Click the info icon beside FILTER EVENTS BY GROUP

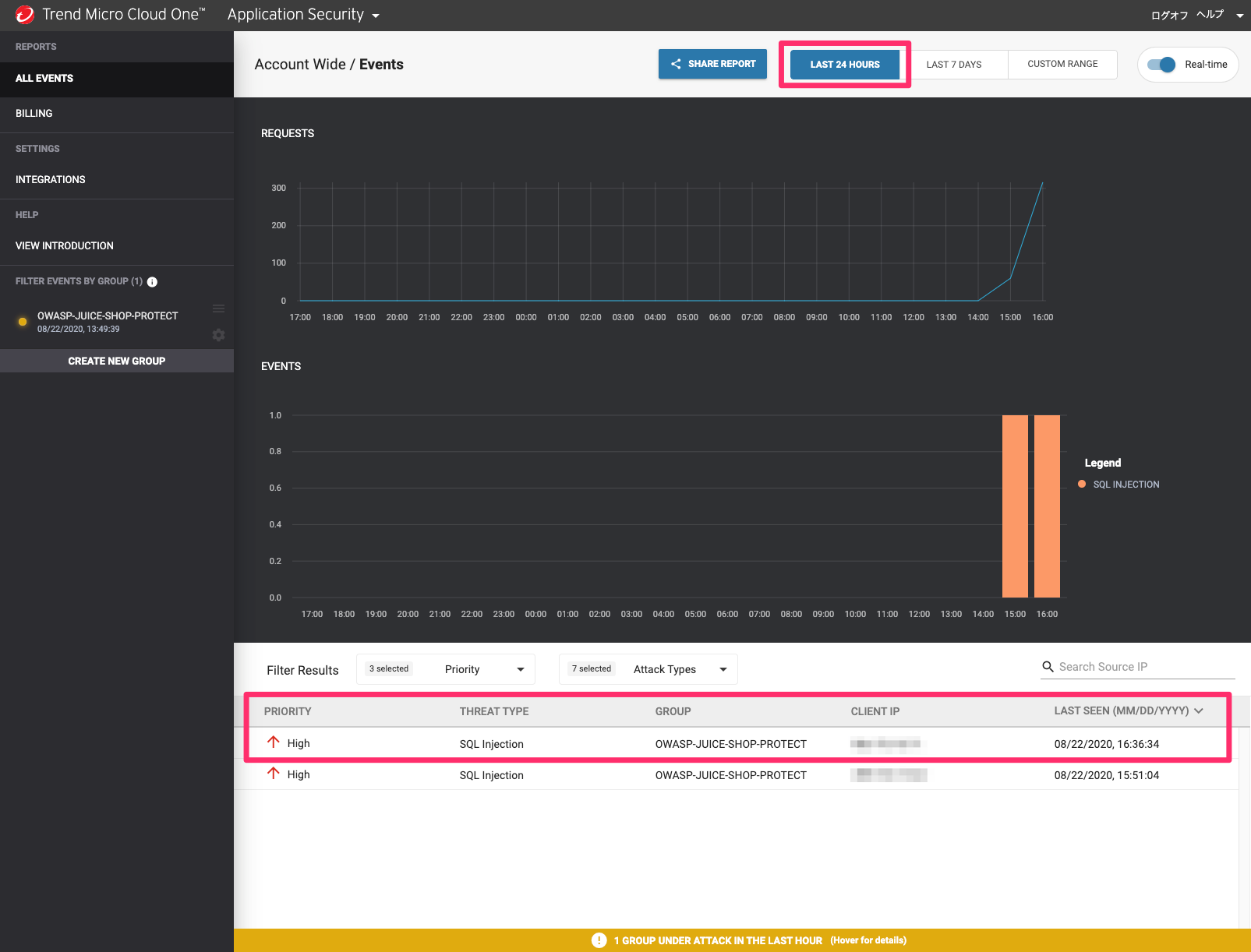tap(152, 281)
